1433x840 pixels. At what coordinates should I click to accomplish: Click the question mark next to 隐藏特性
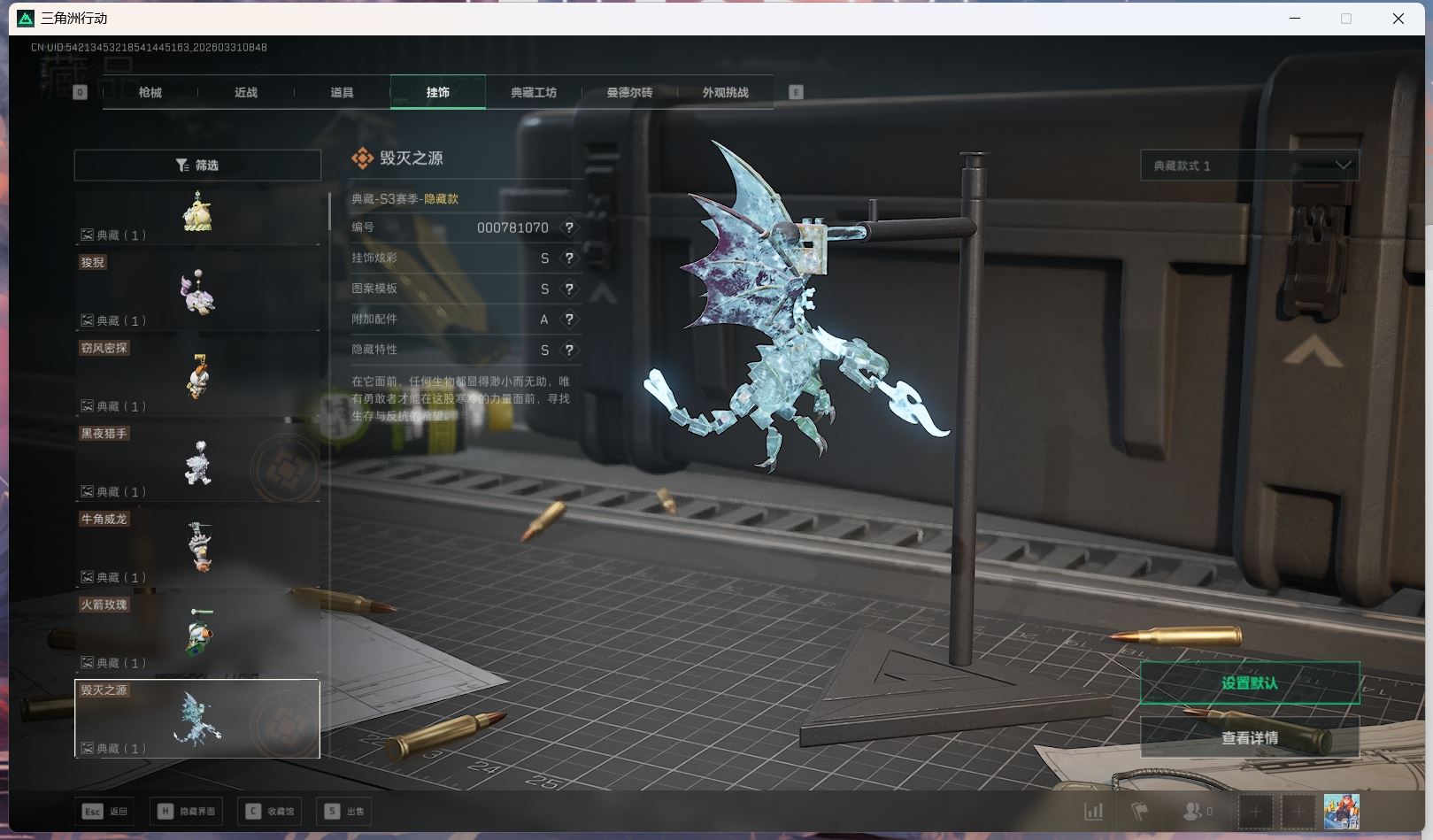point(569,350)
